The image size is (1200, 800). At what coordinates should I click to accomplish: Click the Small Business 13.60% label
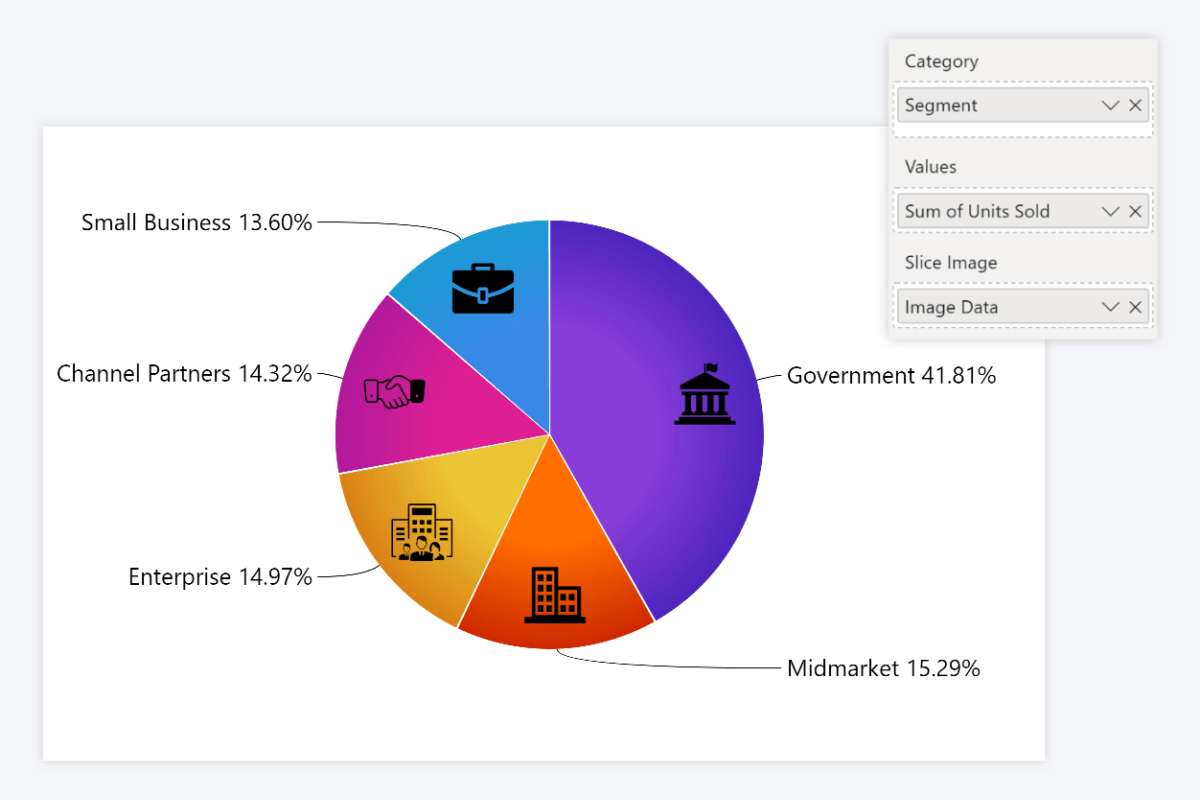point(197,222)
